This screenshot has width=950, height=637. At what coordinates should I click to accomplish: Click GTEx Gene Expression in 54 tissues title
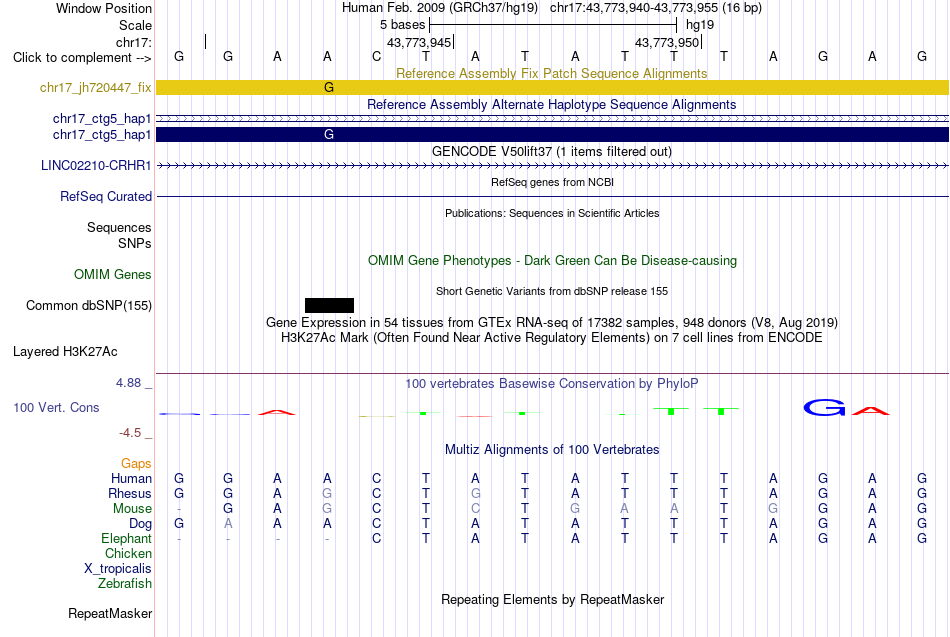click(x=552, y=322)
